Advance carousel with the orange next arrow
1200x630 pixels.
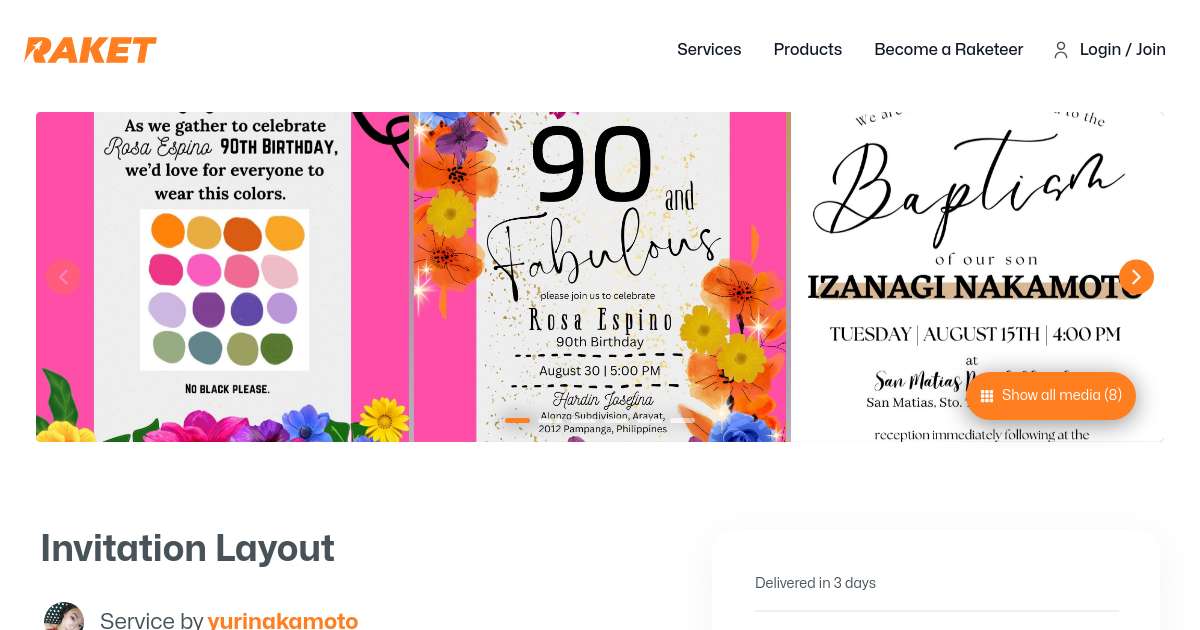[1136, 277]
